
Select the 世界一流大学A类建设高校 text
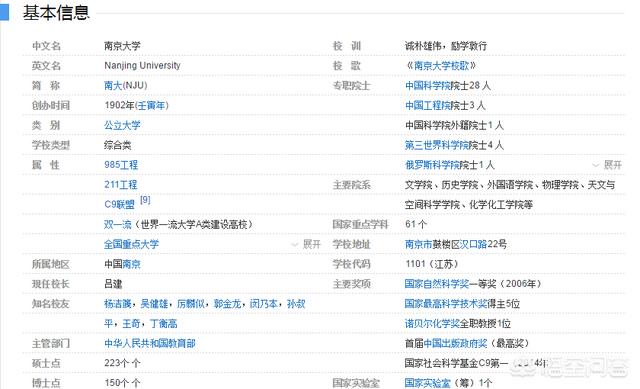(x=194, y=225)
